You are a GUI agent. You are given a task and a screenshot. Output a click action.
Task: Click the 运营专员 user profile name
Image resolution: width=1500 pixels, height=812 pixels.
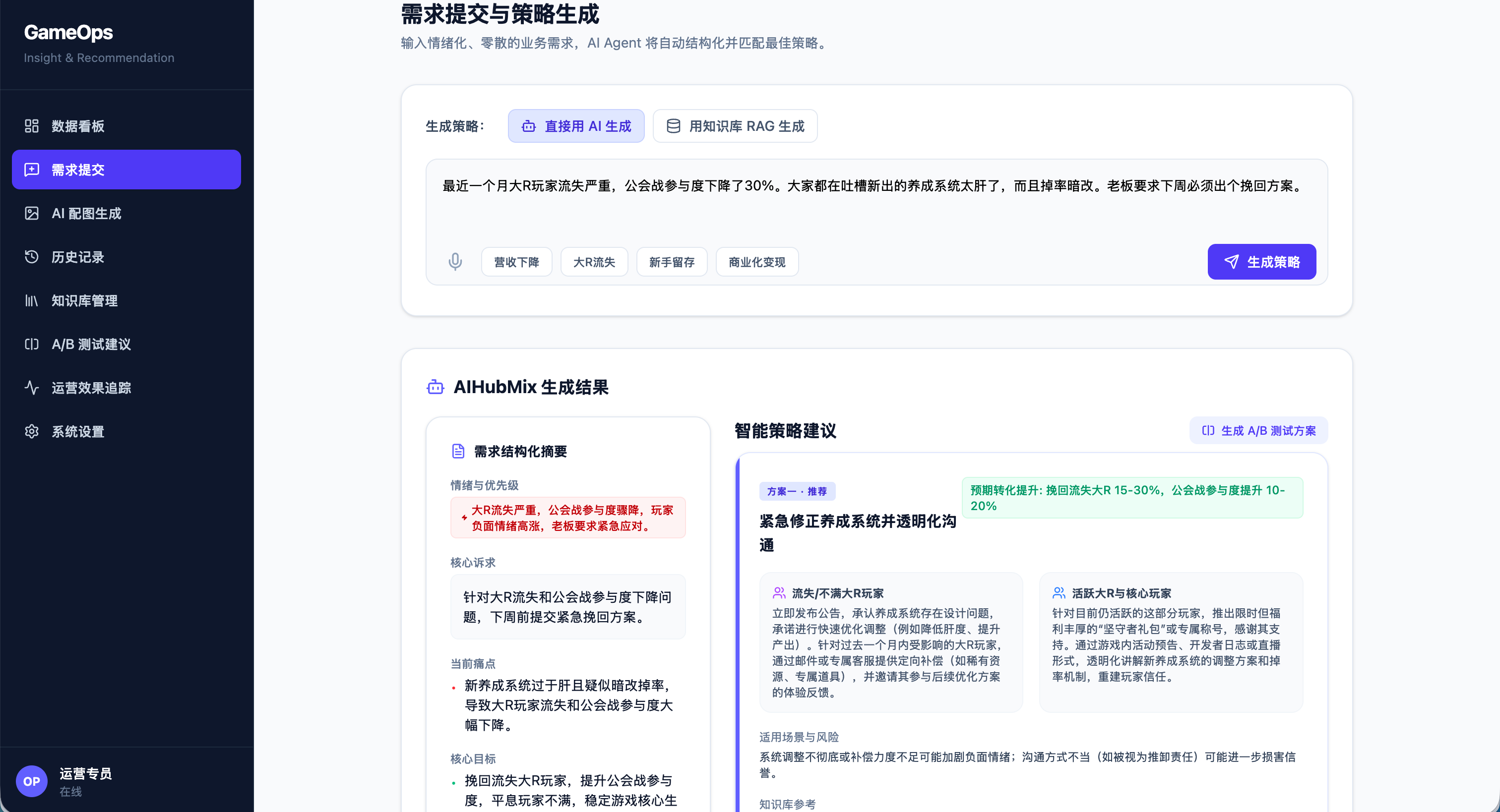[x=86, y=773]
